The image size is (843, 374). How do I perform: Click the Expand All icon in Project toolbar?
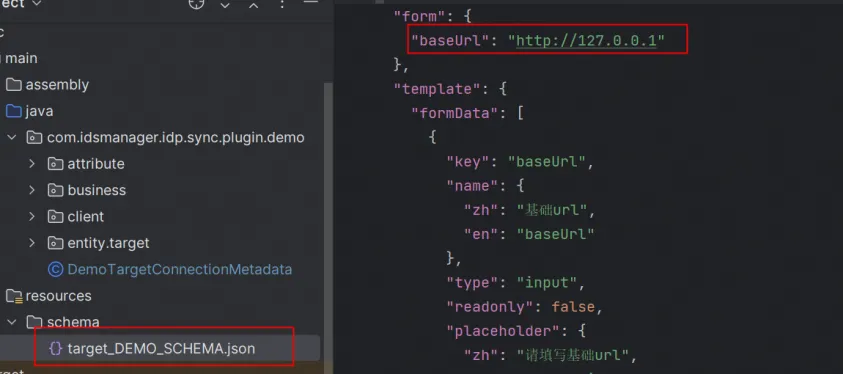click(225, 5)
